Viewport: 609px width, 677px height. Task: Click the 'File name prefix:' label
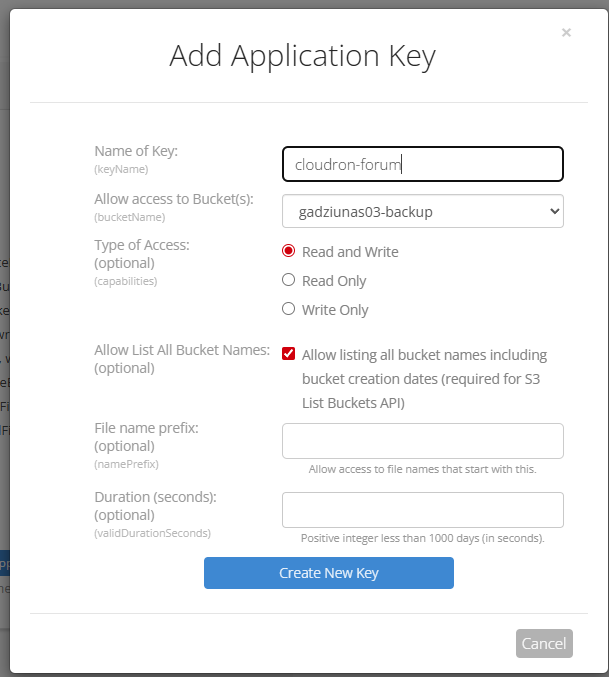pyautogui.click(x=146, y=427)
